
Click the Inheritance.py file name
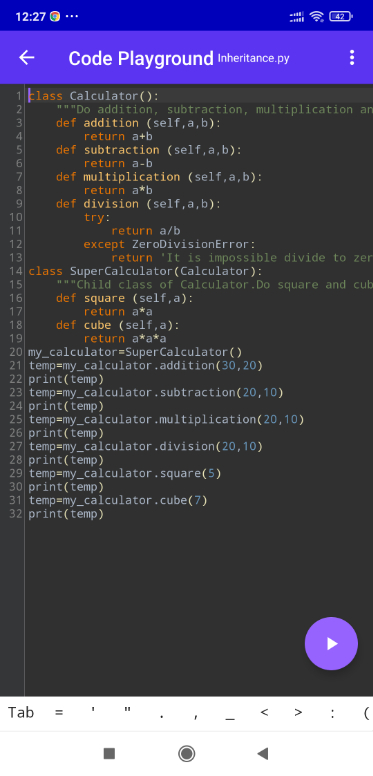tap(253, 58)
